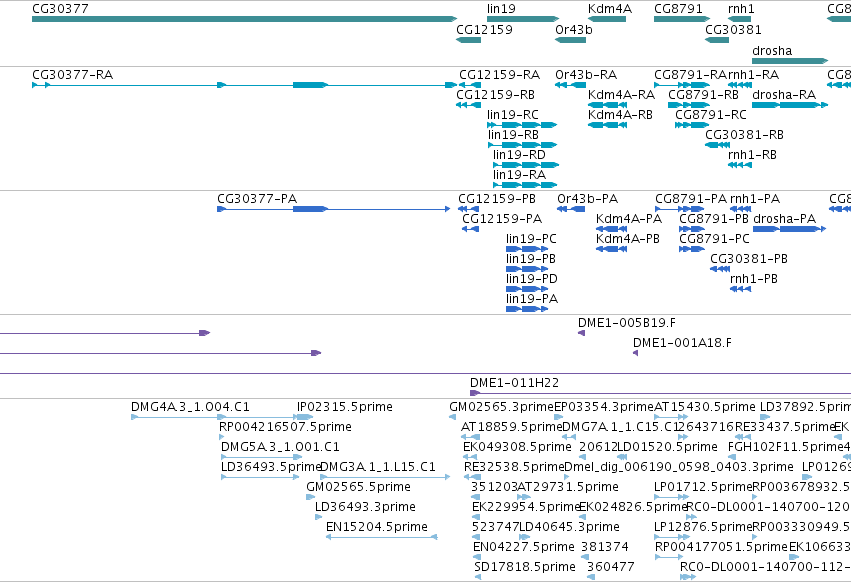The height and width of the screenshot is (582, 851).
Task: Select the lin19-PC protein
Action: coord(527,249)
